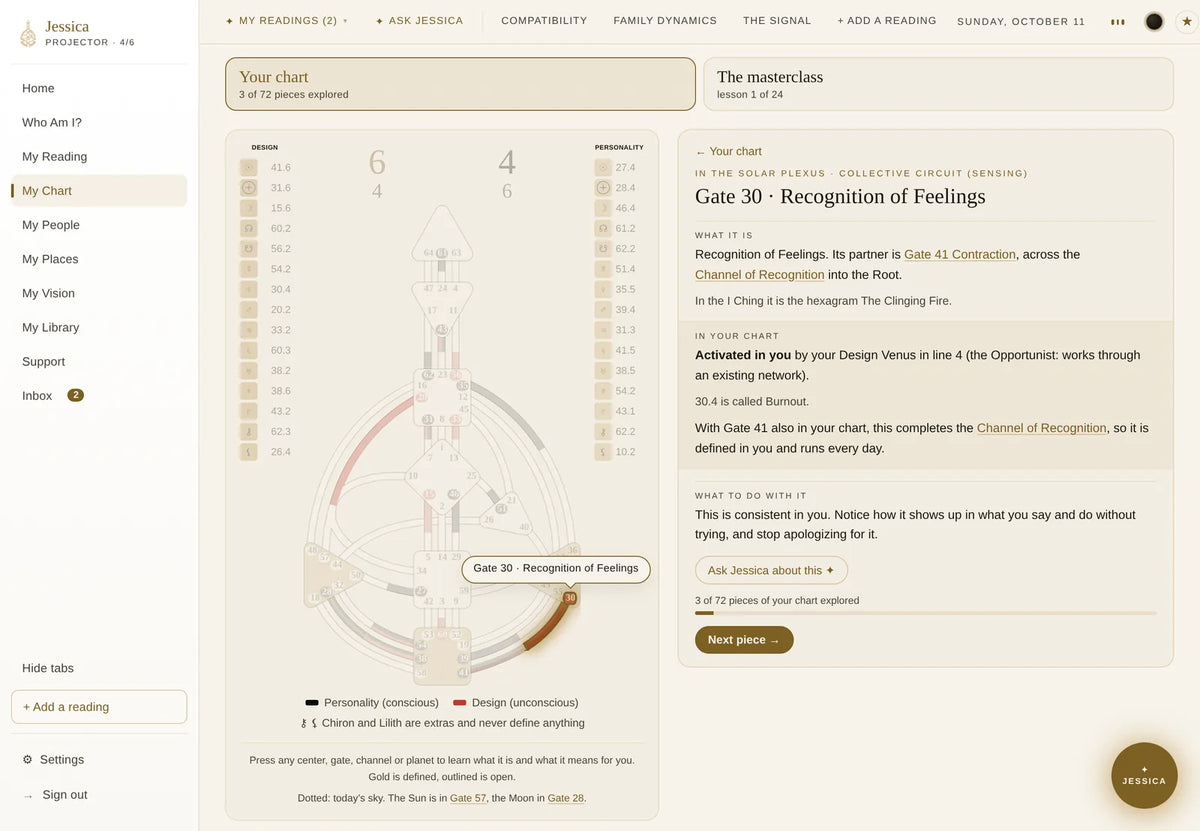Click the Ask Jessica about this button

771,570
